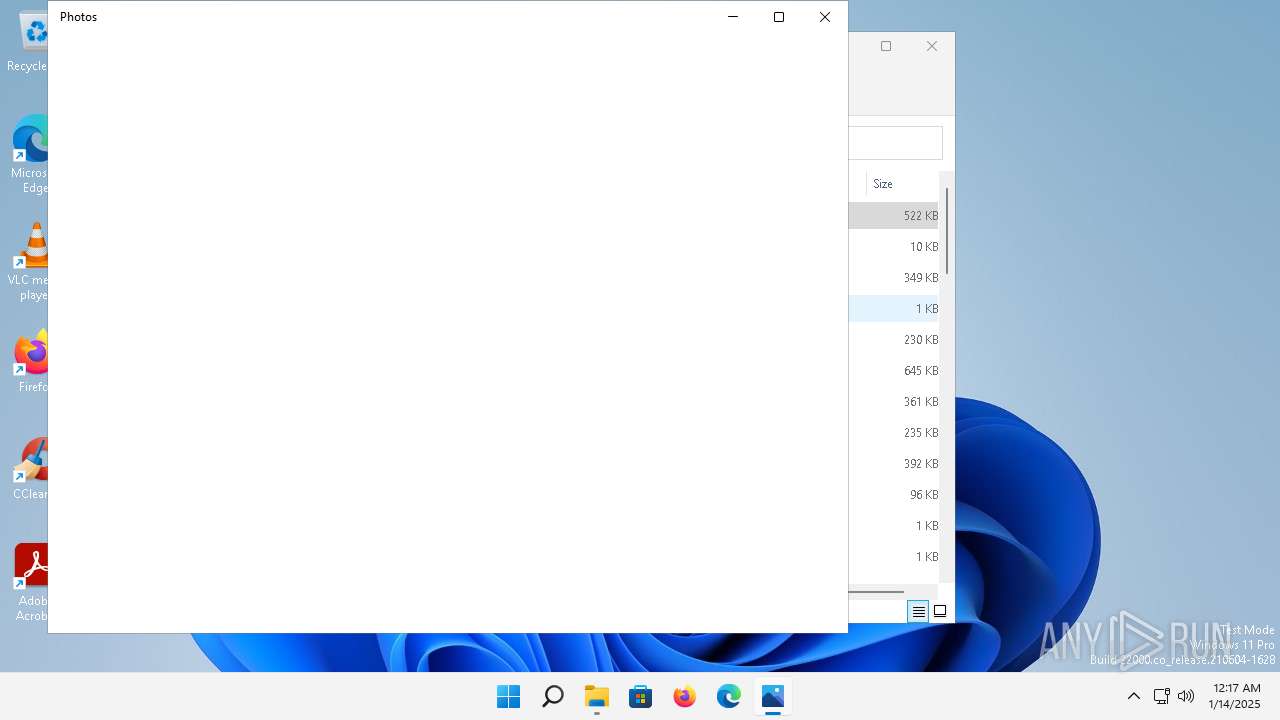
Task: Maximize the File Explorer window behind
Action: click(886, 46)
